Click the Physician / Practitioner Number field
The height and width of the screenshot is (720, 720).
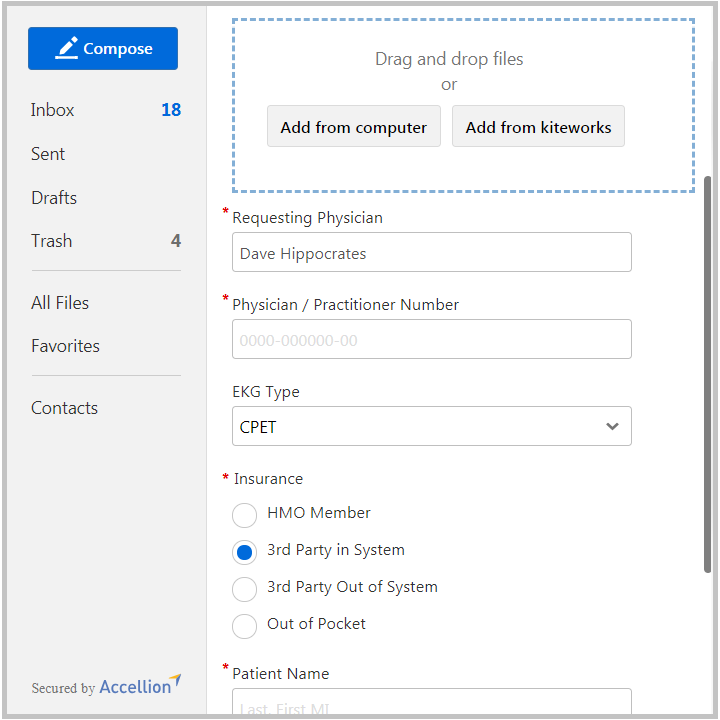(x=432, y=339)
